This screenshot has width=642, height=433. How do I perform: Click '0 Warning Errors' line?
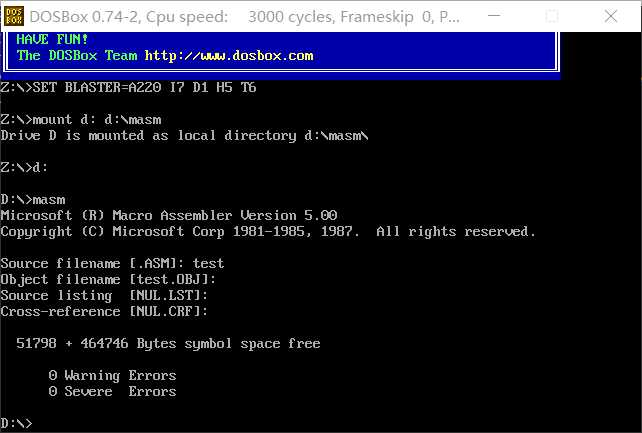(x=112, y=375)
